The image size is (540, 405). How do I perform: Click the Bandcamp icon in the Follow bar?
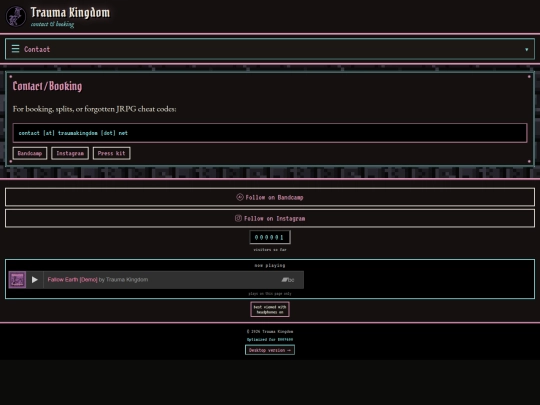pos(240,197)
